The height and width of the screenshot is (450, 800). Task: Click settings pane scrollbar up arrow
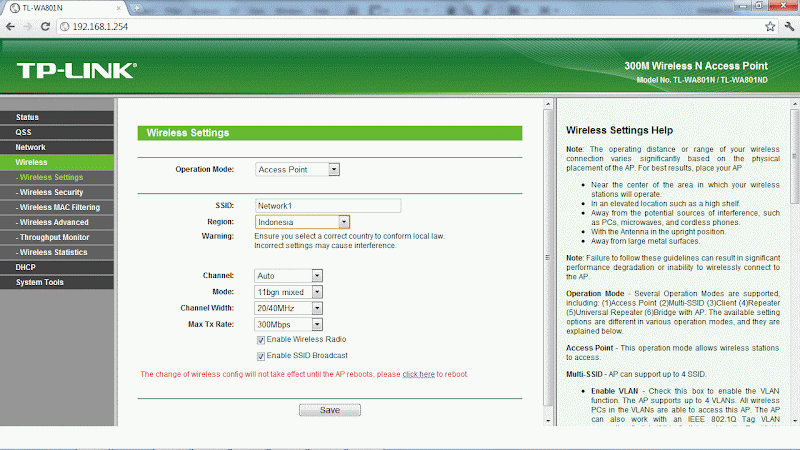point(548,104)
